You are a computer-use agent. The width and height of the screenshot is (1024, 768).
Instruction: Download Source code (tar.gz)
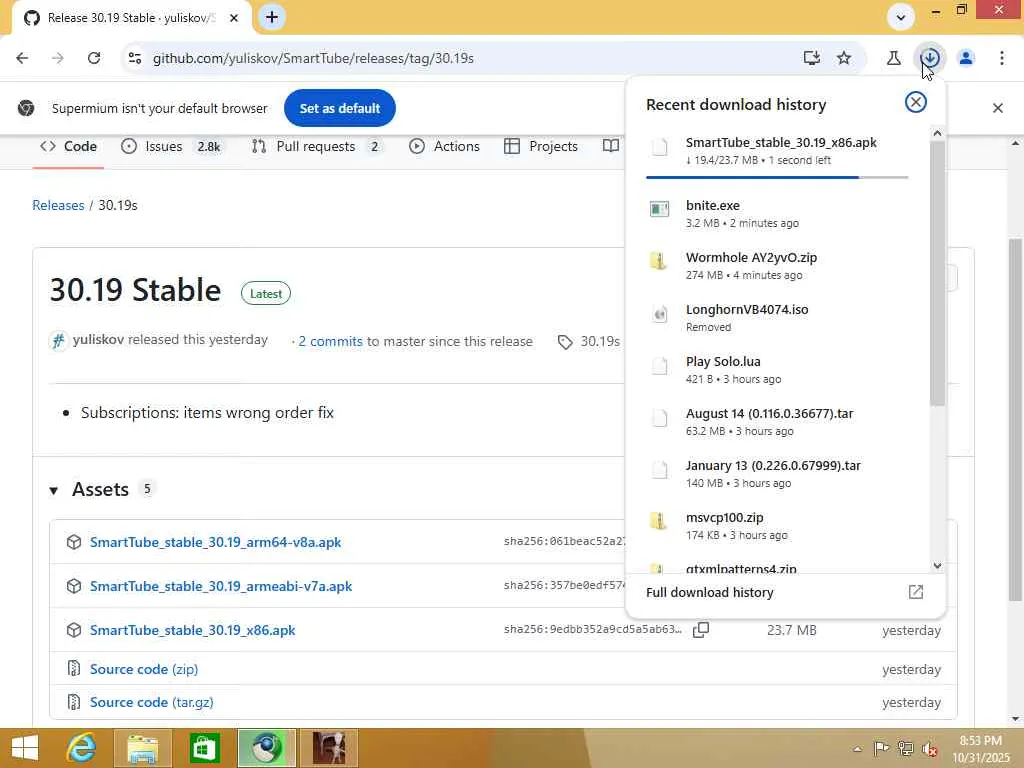(152, 702)
